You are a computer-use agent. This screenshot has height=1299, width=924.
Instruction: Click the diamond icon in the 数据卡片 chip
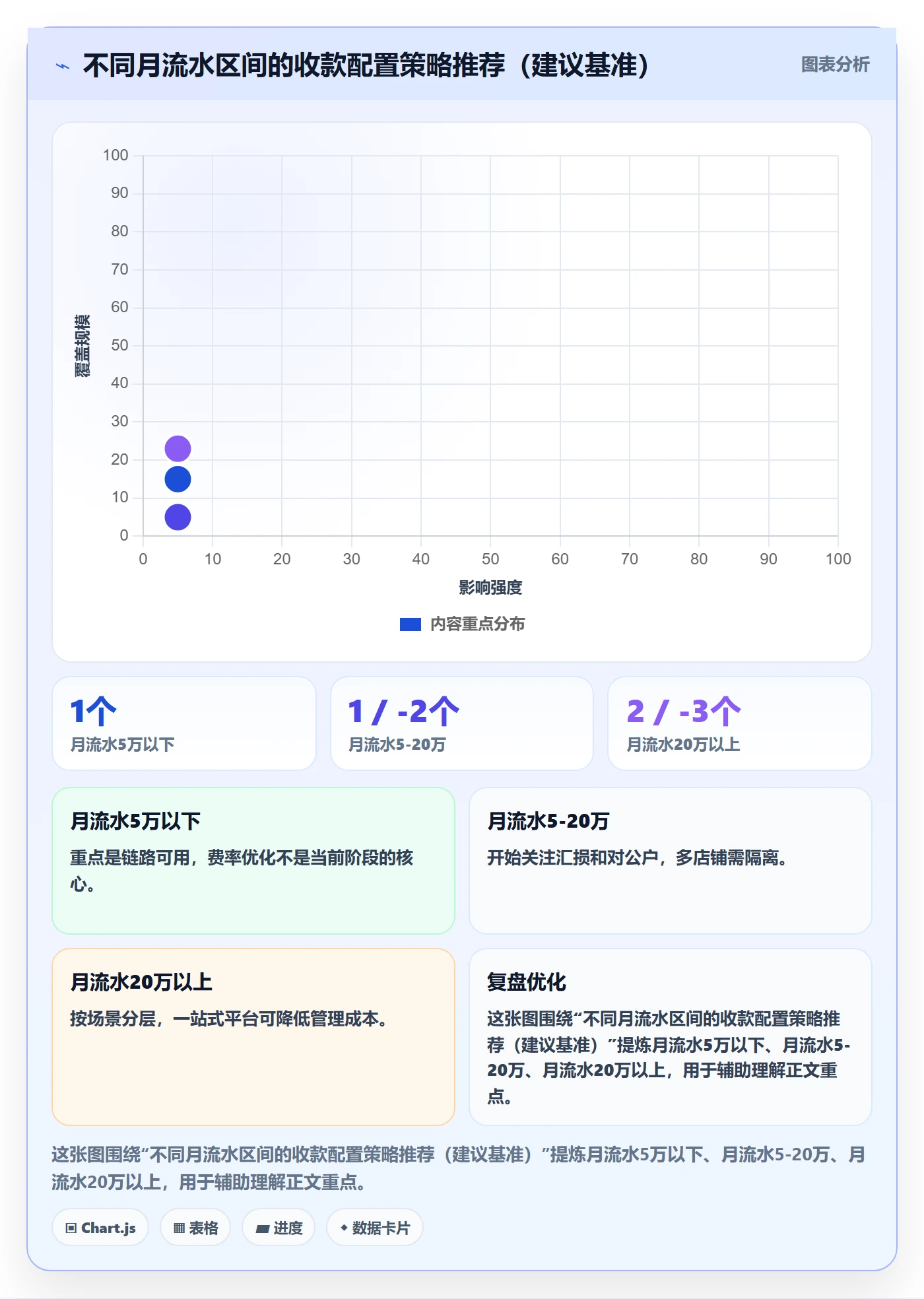(344, 1228)
